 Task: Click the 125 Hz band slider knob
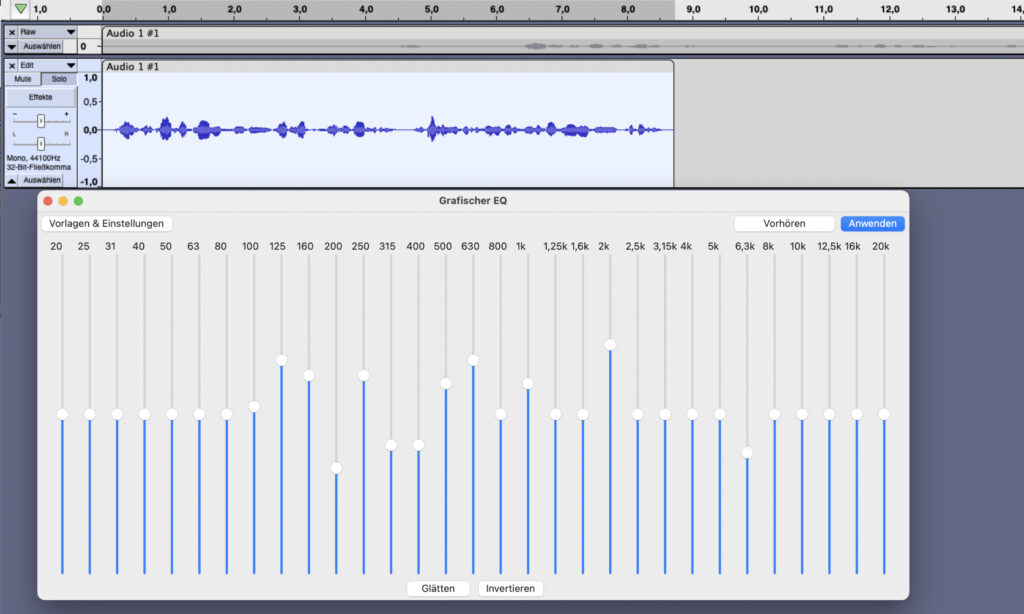click(281, 361)
